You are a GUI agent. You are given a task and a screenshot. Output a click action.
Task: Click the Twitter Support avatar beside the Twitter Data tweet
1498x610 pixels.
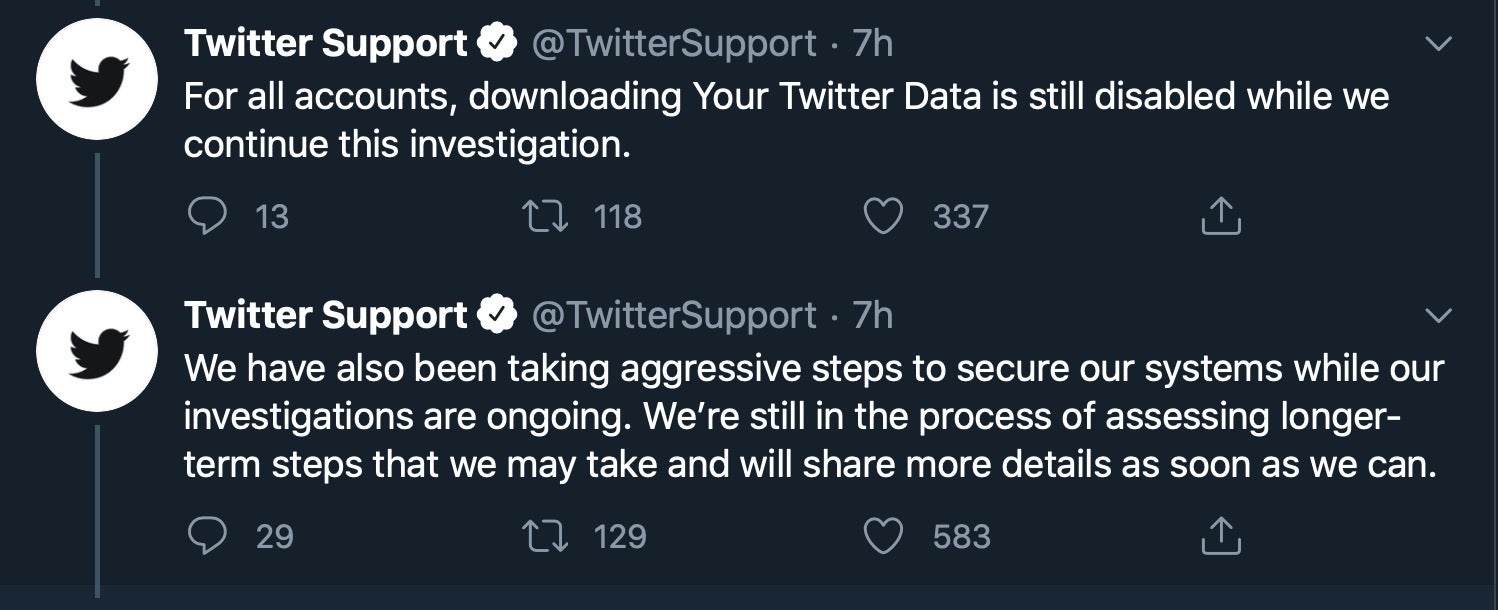coord(96,79)
